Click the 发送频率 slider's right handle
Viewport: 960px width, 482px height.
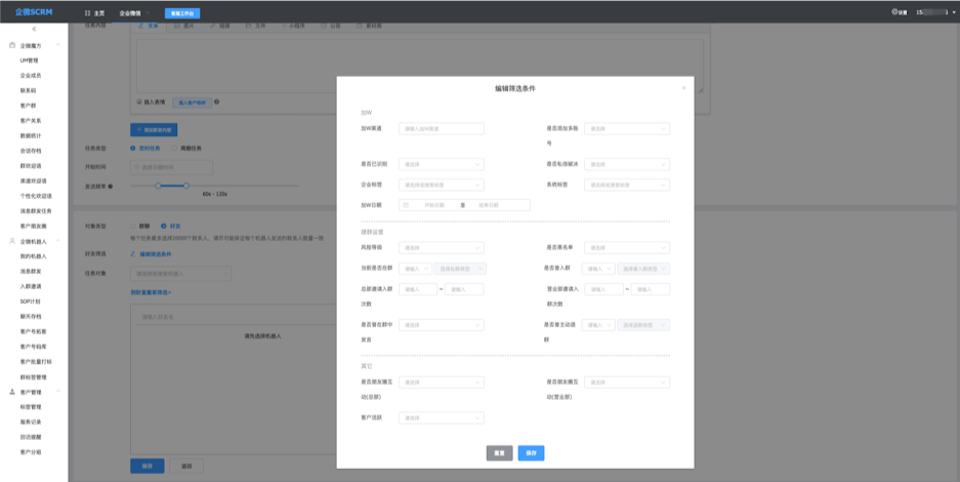(186, 185)
